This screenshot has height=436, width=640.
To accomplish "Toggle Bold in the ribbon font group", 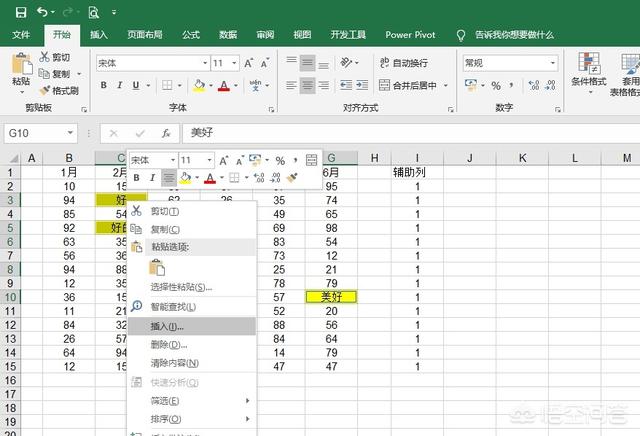I will coord(104,85).
